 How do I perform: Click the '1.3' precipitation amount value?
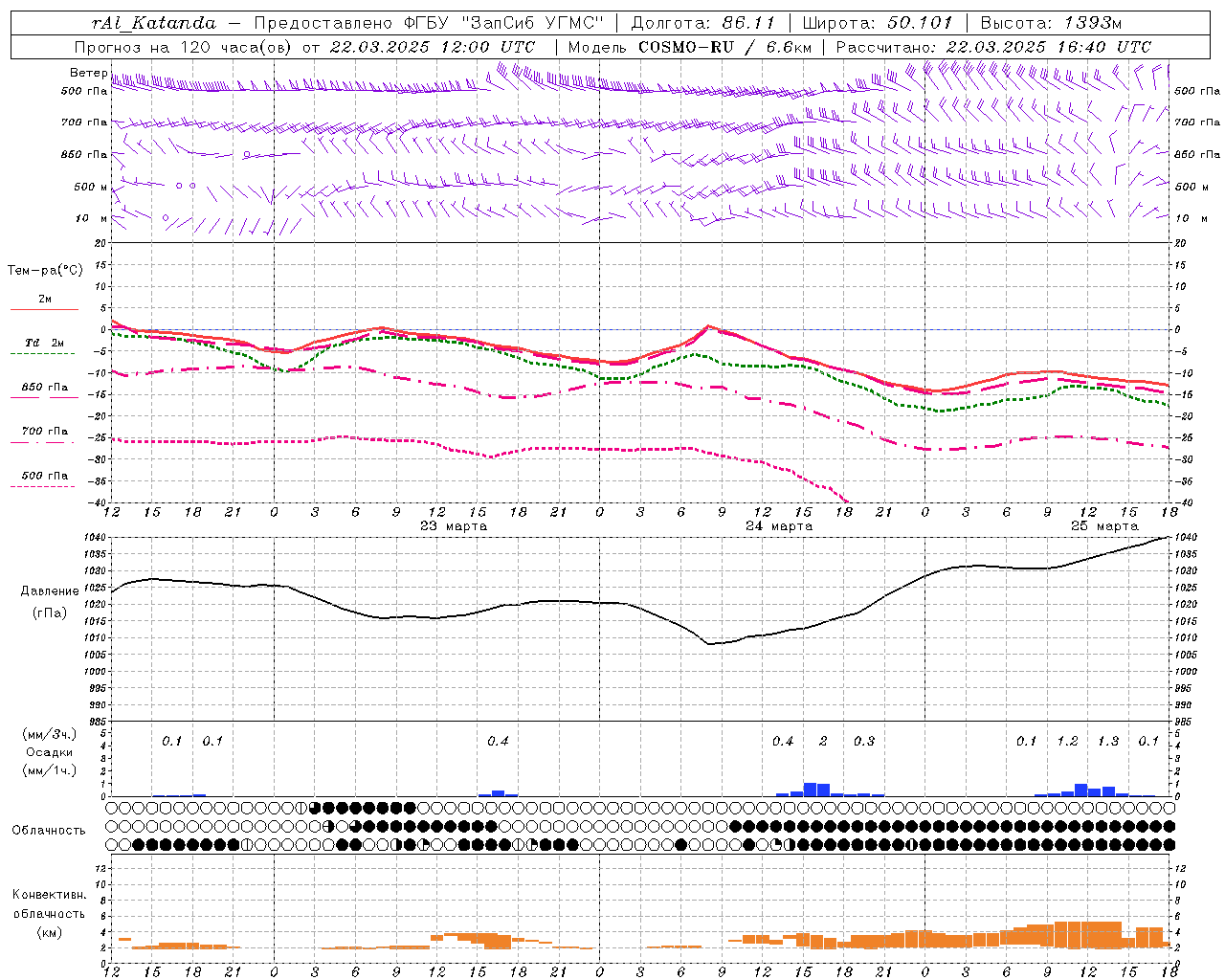pyautogui.click(x=1108, y=742)
